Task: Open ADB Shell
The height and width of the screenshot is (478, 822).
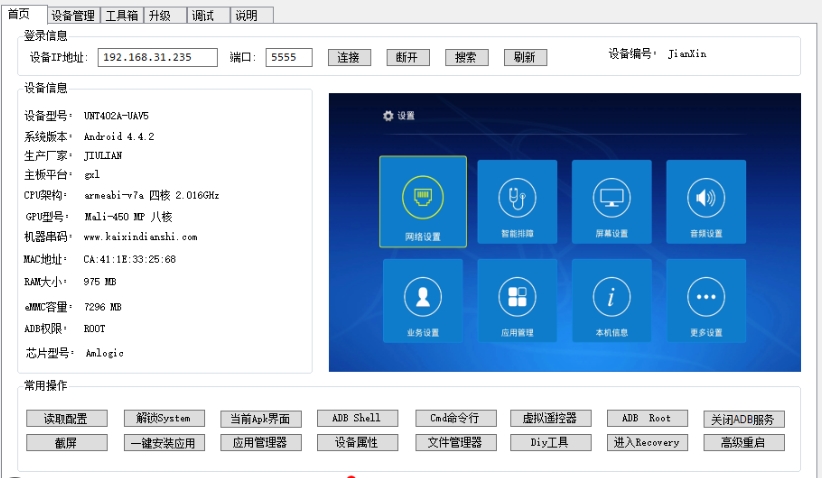Action: click(x=357, y=418)
